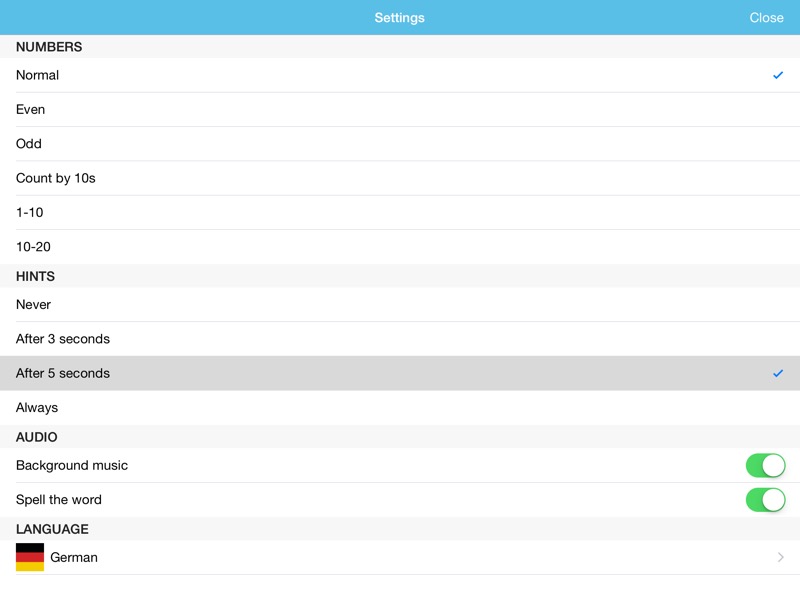Image resolution: width=800 pixels, height=600 pixels.
Task: Set hints to After 3 seconds
Action: tap(63, 339)
